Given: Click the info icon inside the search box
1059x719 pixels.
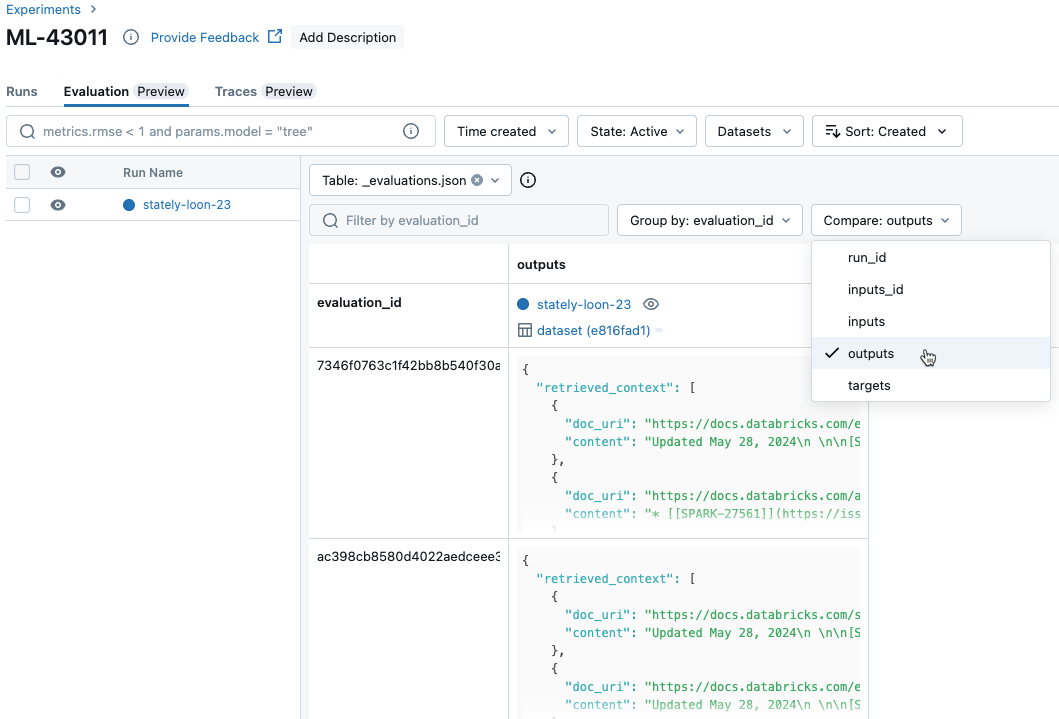Looking at the screenshot, I should (x=411, y=131).
